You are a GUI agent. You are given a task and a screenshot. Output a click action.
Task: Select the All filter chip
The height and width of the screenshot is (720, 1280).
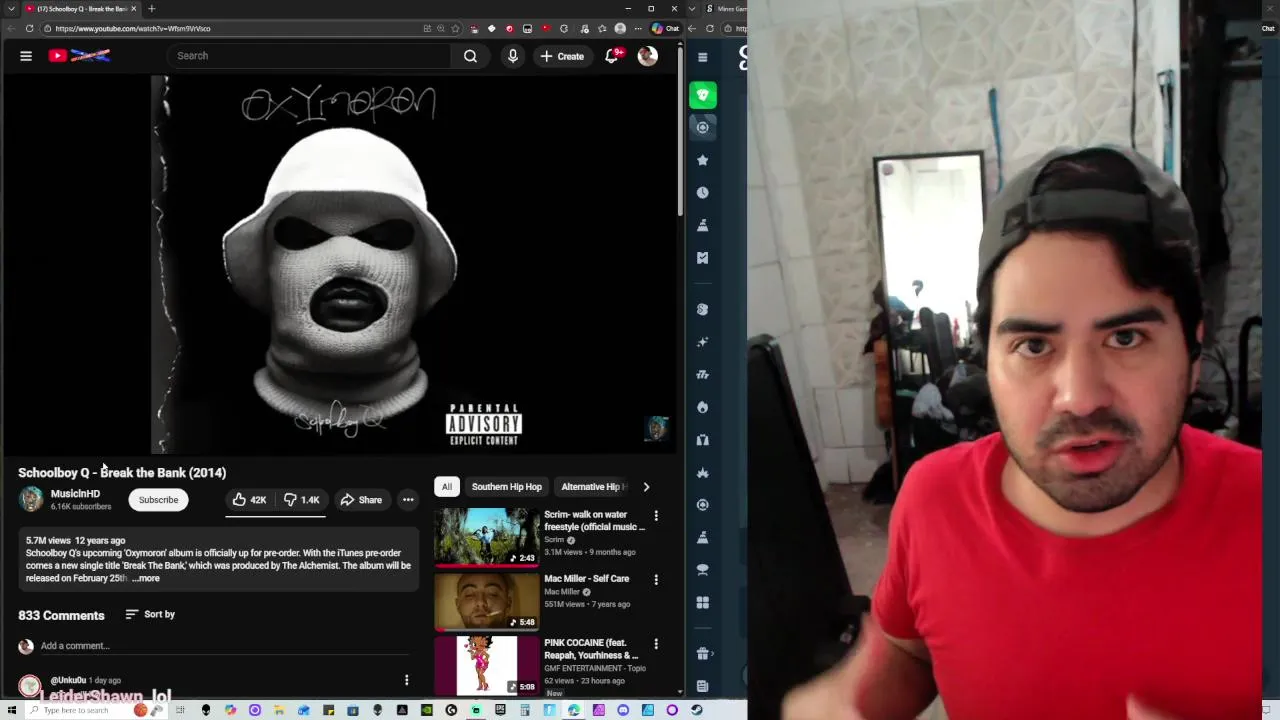tap(447, 487)
